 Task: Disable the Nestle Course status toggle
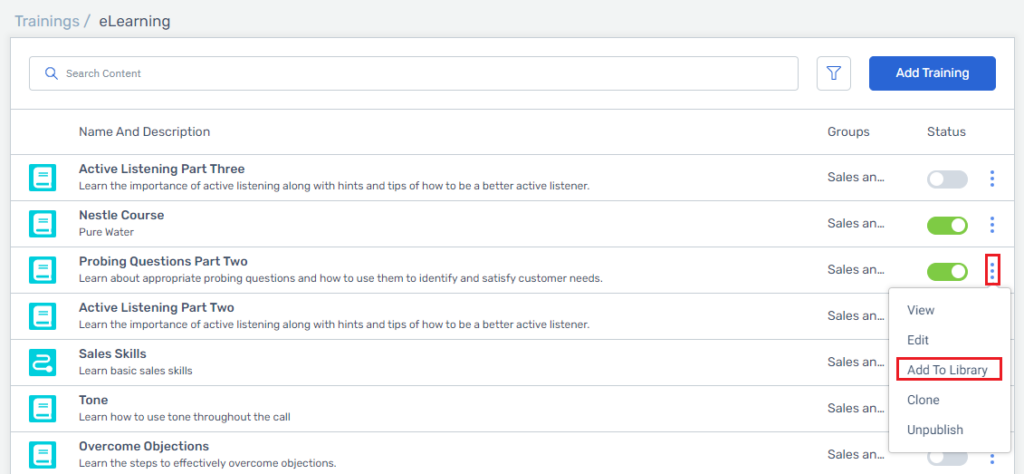pyautogui.click(x=947, y=225)
